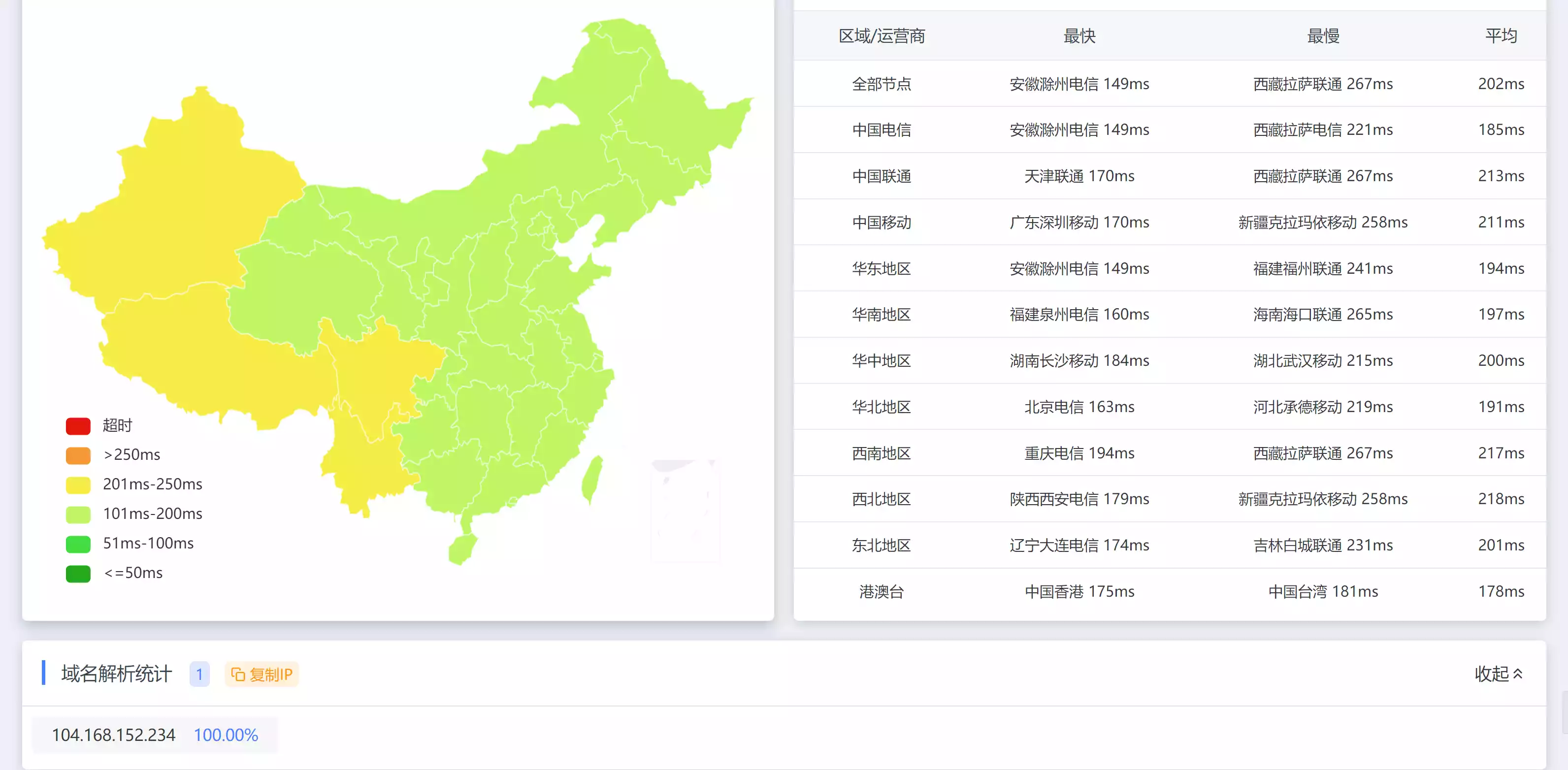Click 湖北武汉移动 215ms cell
1568x770 pixels.
pos(1323,360)
